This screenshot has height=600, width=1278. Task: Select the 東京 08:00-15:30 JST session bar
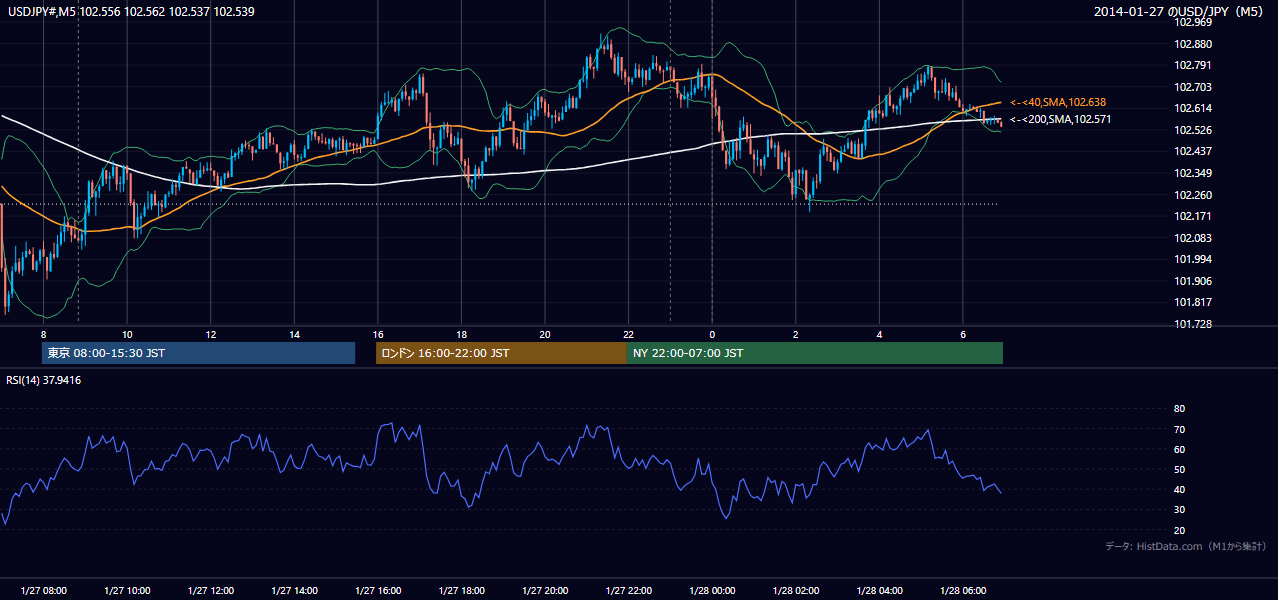tap(199, 353)
